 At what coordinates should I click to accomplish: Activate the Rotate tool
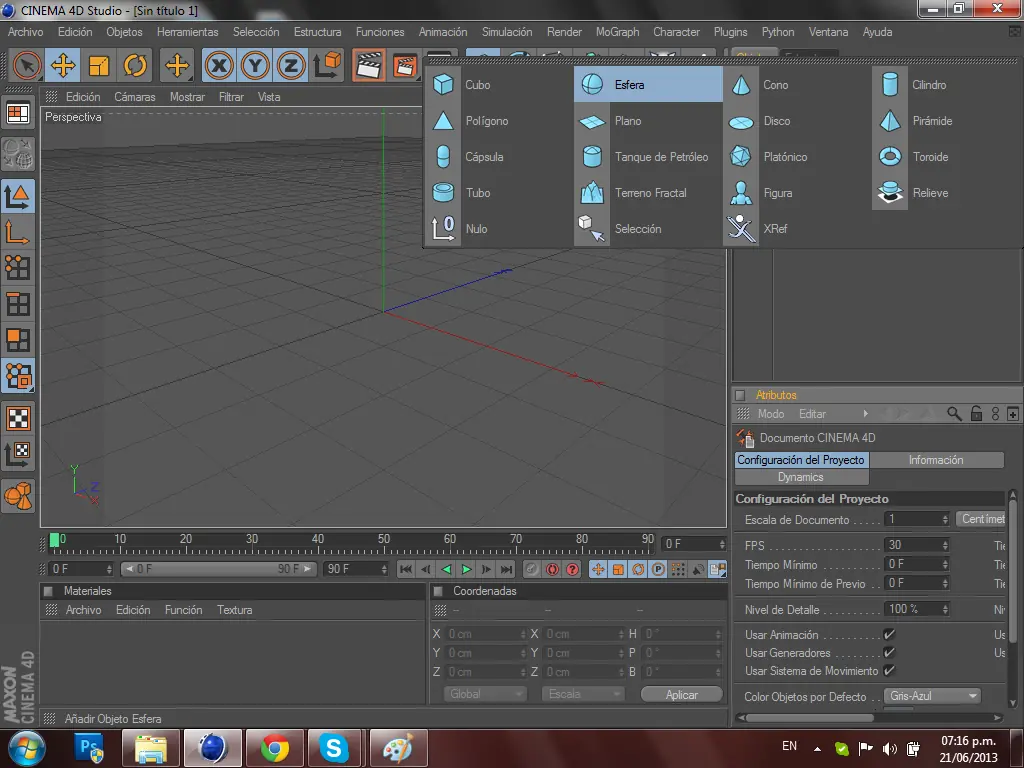(x=135, y=65)
